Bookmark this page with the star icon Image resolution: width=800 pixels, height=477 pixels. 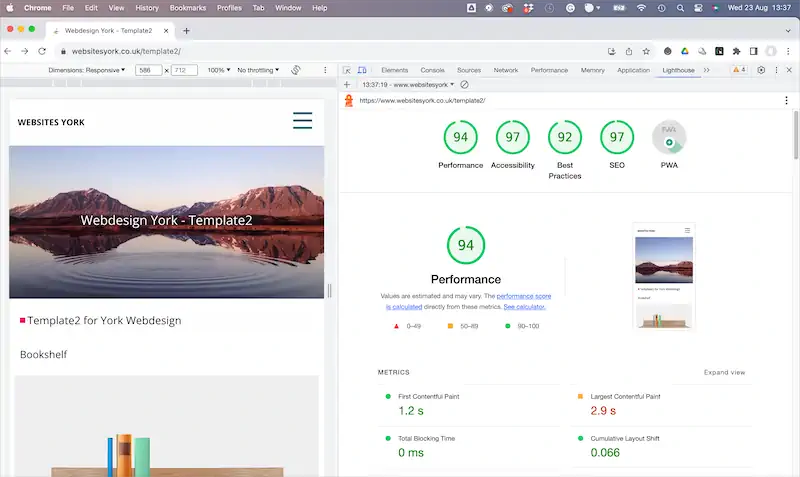coord(646,51)
